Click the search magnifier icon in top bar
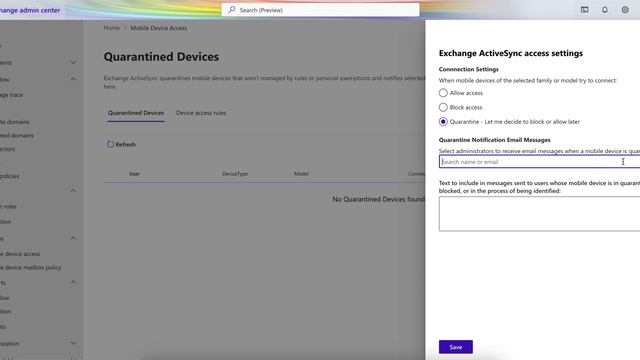The height and width of the screenshot is (360, 640). 231,9
